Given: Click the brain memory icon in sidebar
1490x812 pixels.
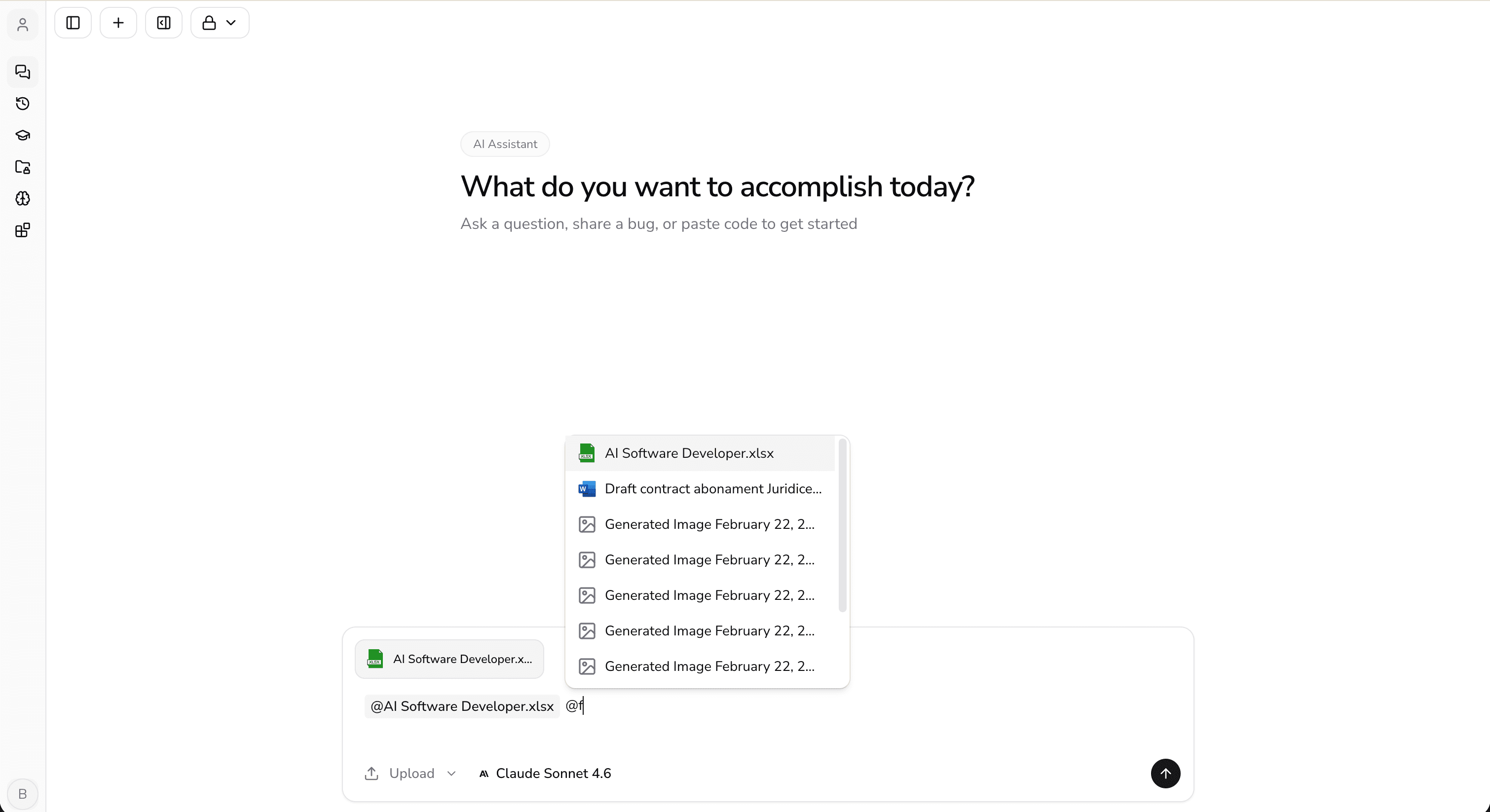Looking at the screenshot, I should click(23, 198).
